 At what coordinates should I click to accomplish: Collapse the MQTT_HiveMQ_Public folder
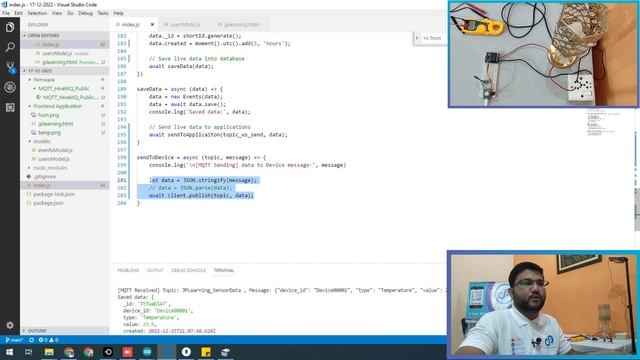click(x=35, y=88)
